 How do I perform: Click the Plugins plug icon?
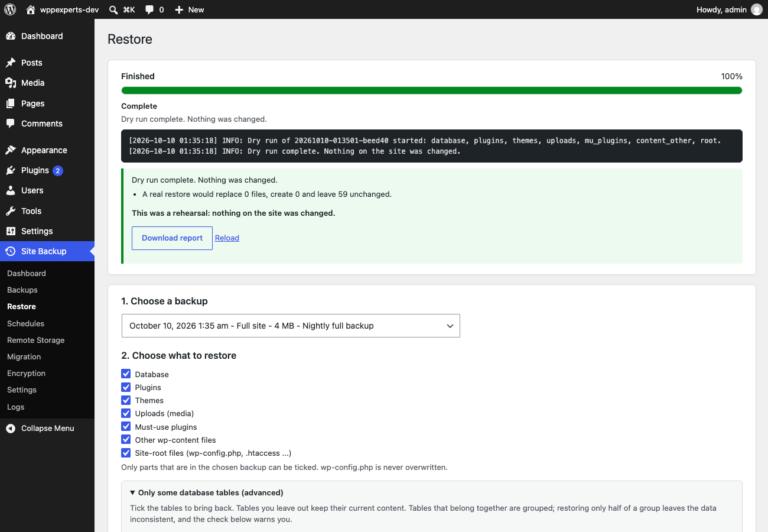pos(10,170)
